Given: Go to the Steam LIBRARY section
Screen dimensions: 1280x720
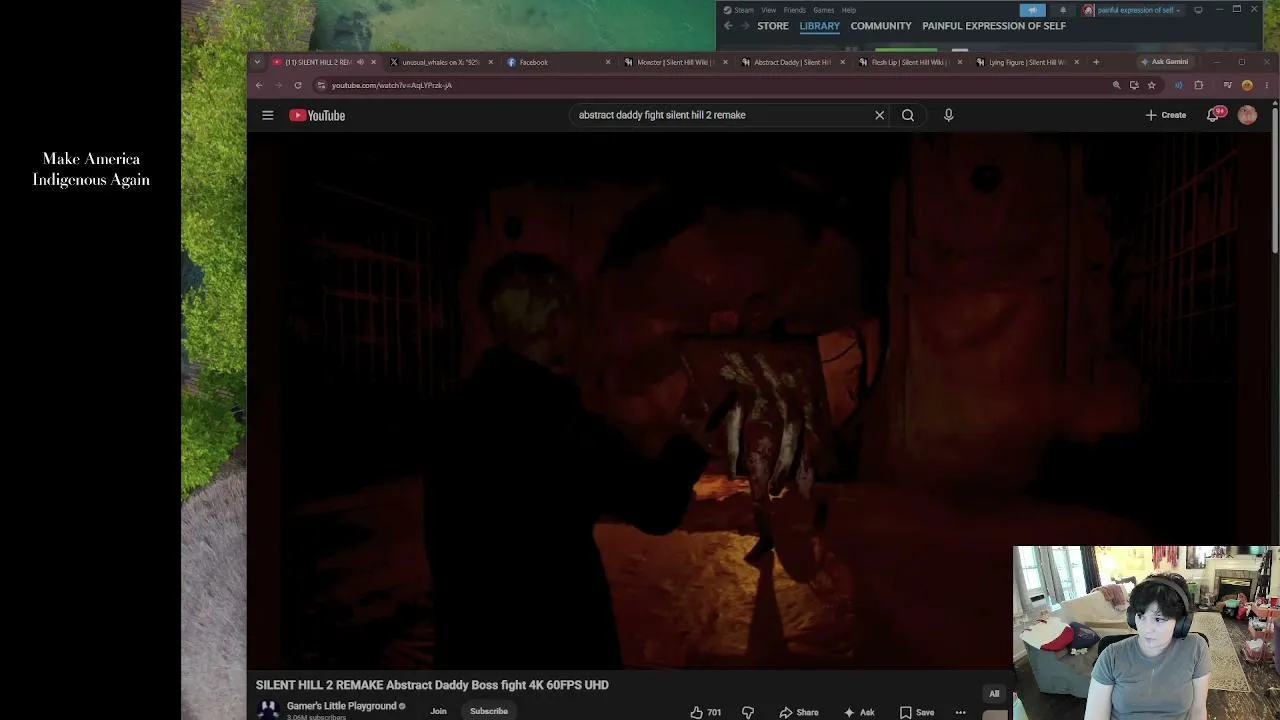Looking at the screenshot, I should pos(820,26).
